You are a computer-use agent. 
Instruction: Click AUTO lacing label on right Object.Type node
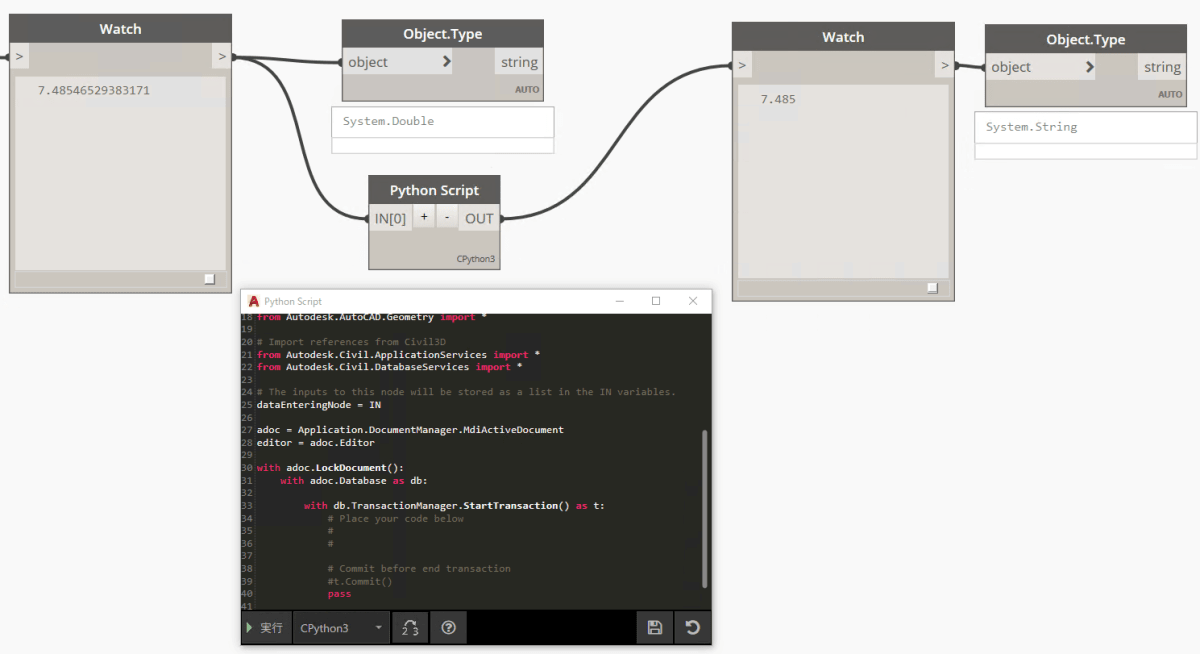[1170, 94]
